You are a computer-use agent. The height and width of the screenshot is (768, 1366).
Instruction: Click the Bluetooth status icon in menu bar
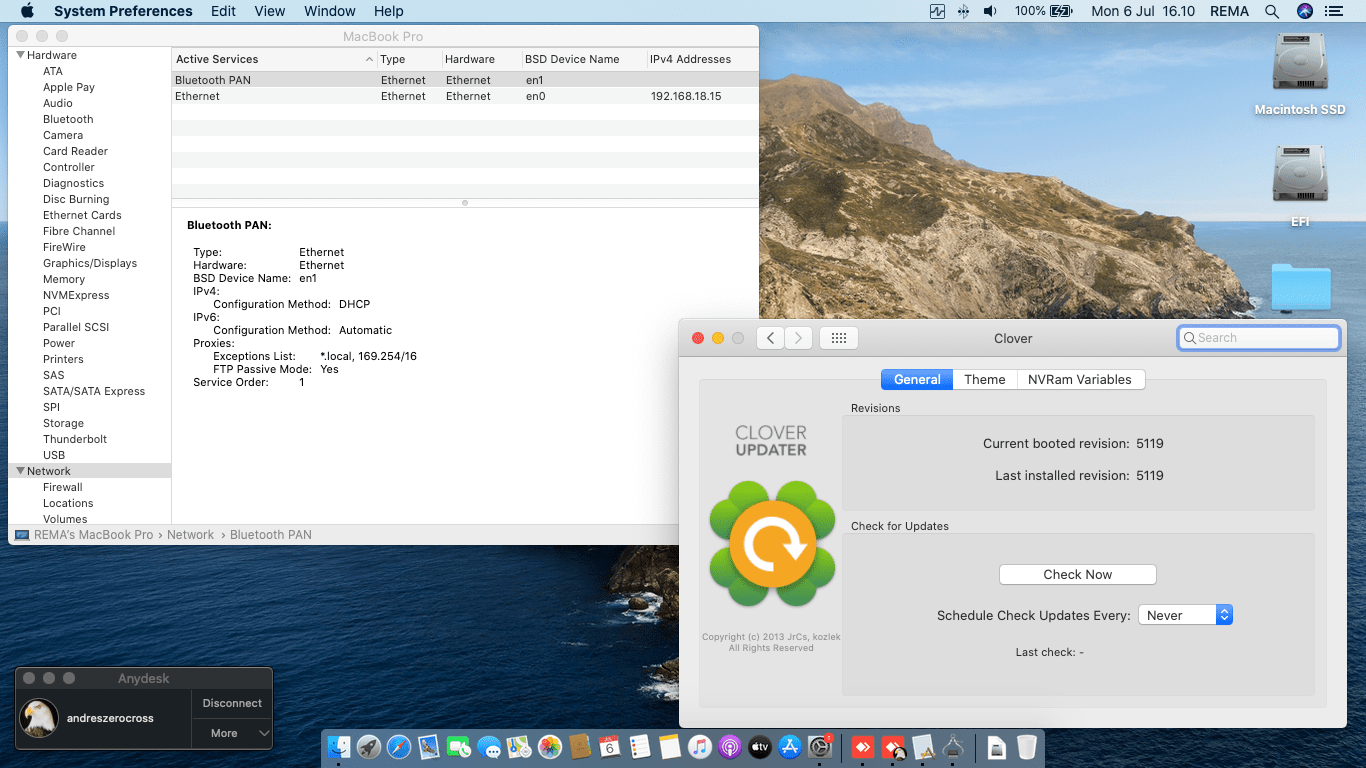tap(963, 11)
